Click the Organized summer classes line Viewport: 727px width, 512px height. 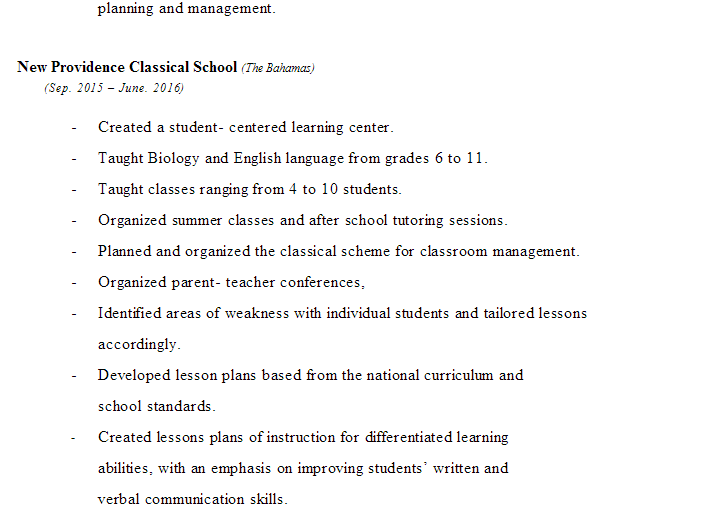pyautogui.click(x=302, y=220)
